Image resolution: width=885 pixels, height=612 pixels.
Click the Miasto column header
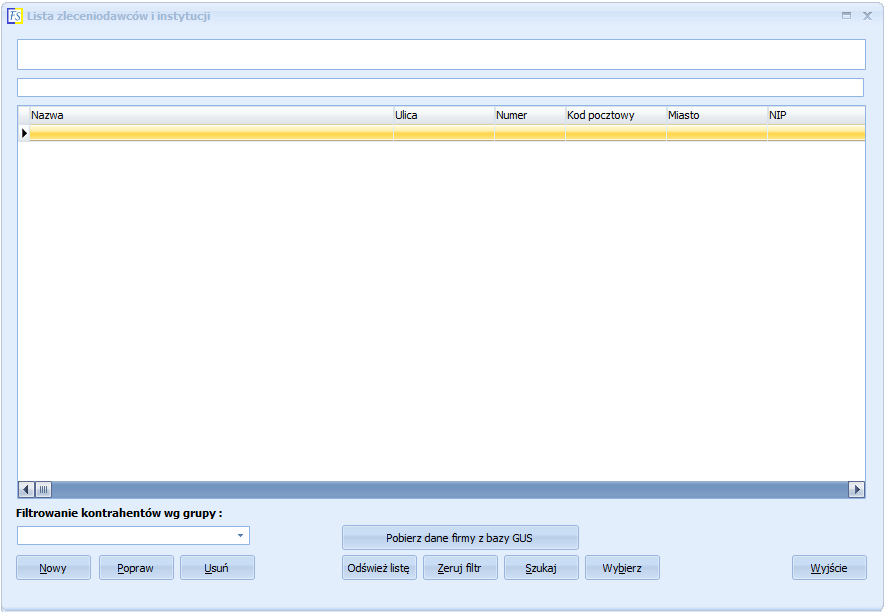[x=717, y=115]
